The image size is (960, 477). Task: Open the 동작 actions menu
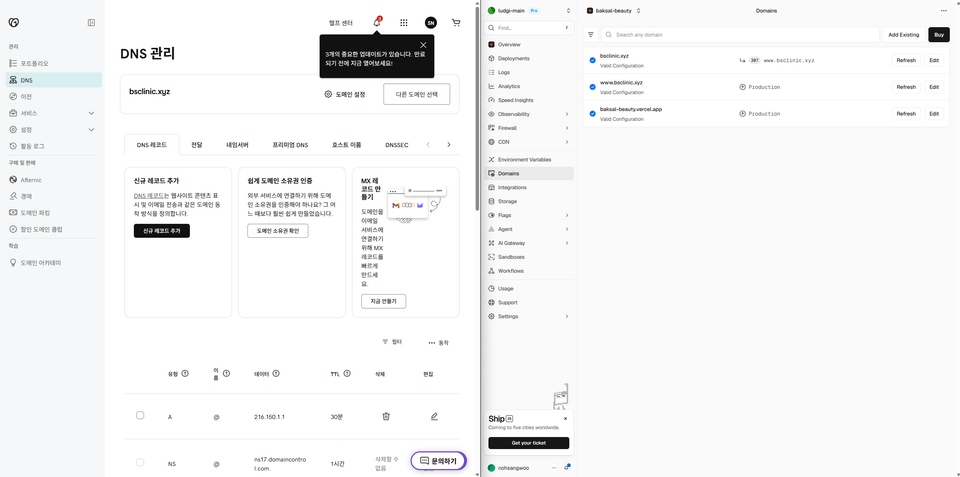tap(438, 343)
